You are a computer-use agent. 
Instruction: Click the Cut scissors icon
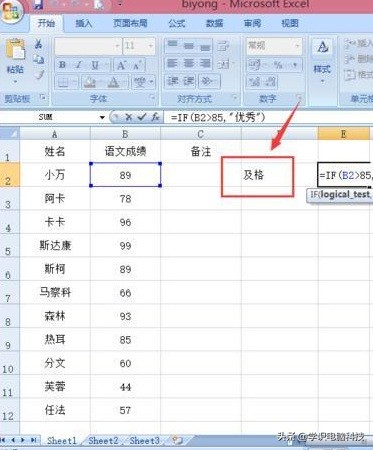coord(39,44)
